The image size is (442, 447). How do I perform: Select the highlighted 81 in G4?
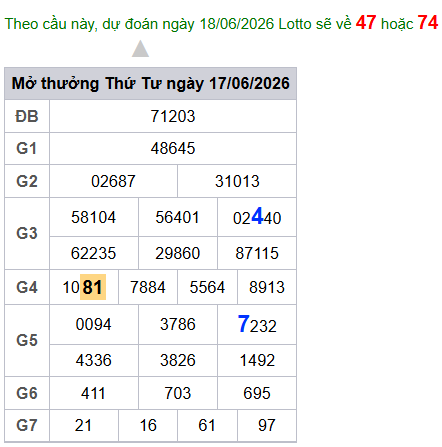93,287
